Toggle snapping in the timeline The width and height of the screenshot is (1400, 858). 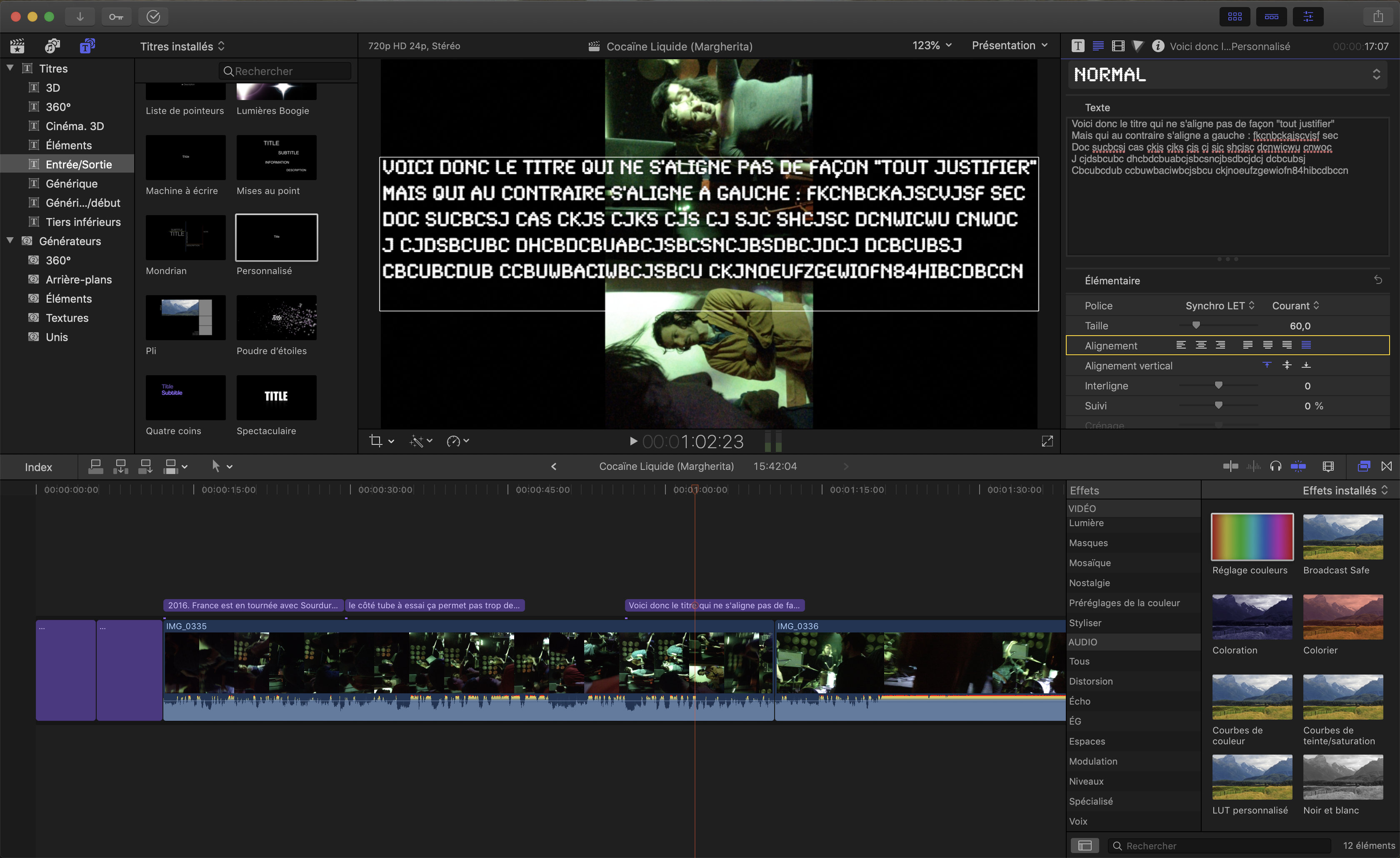(x=1298, y=466)
